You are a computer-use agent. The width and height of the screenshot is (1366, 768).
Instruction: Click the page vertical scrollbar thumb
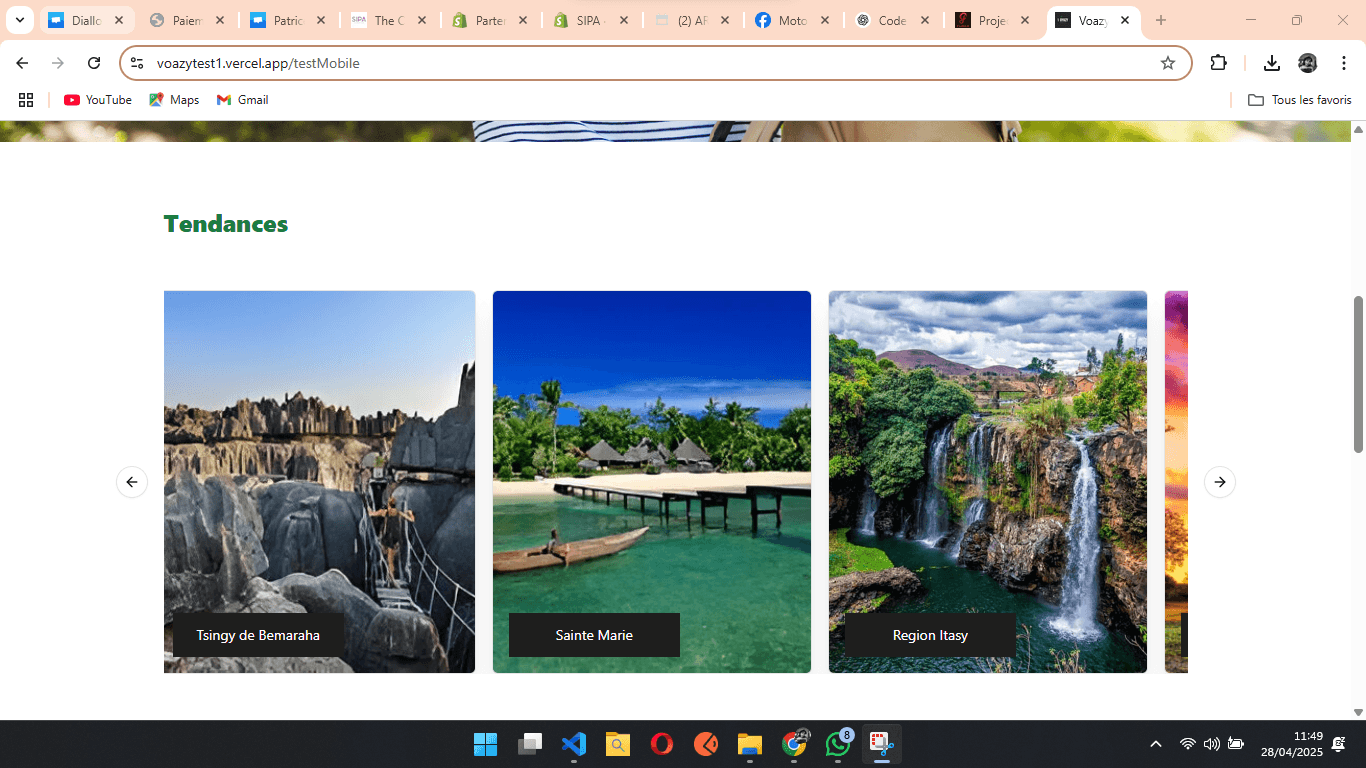tap(1358, 374)
